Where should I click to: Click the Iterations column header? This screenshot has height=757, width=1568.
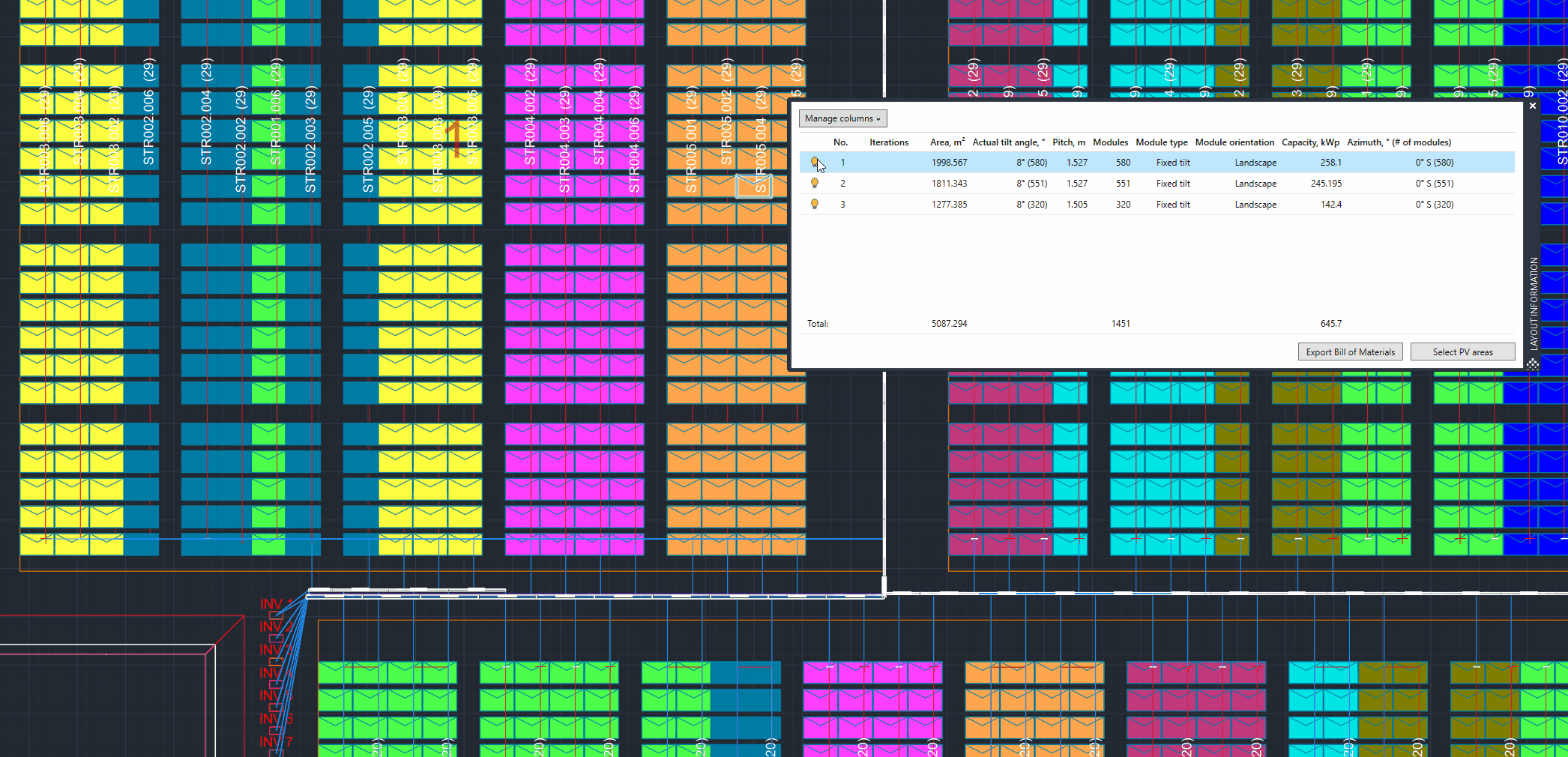coord(888,142)
